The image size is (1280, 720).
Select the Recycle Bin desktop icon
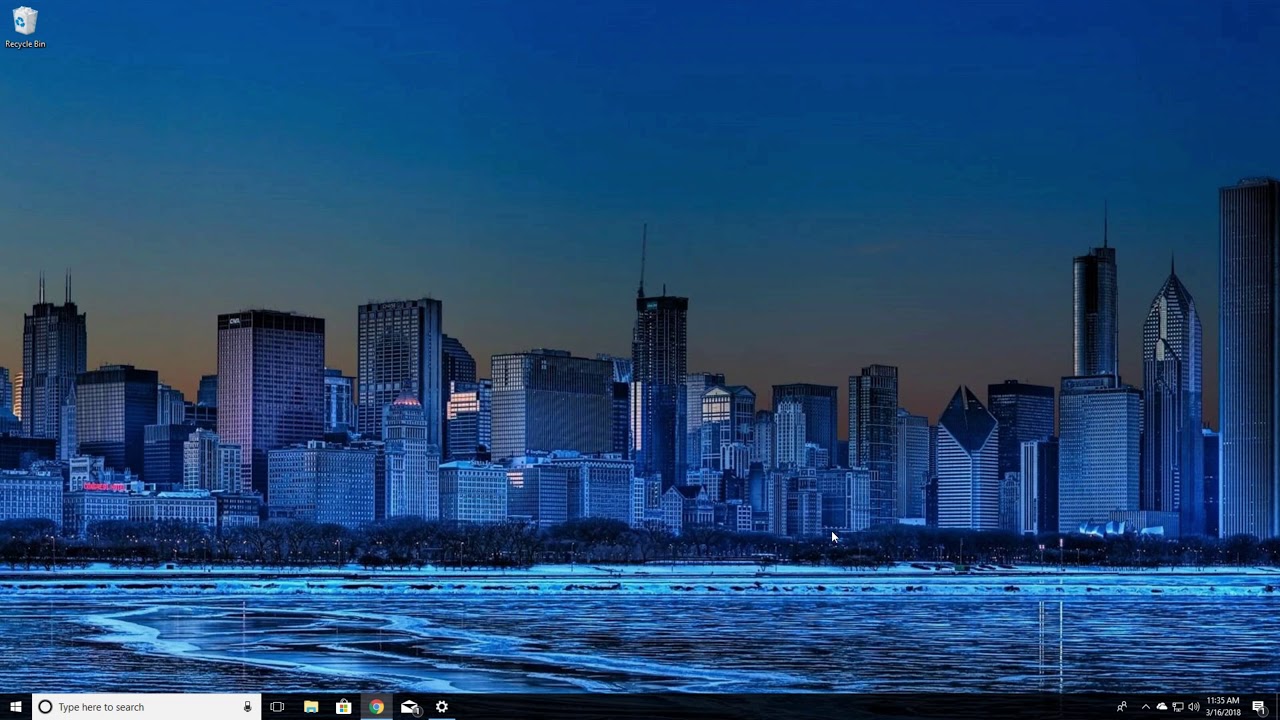tap(25, 27)
